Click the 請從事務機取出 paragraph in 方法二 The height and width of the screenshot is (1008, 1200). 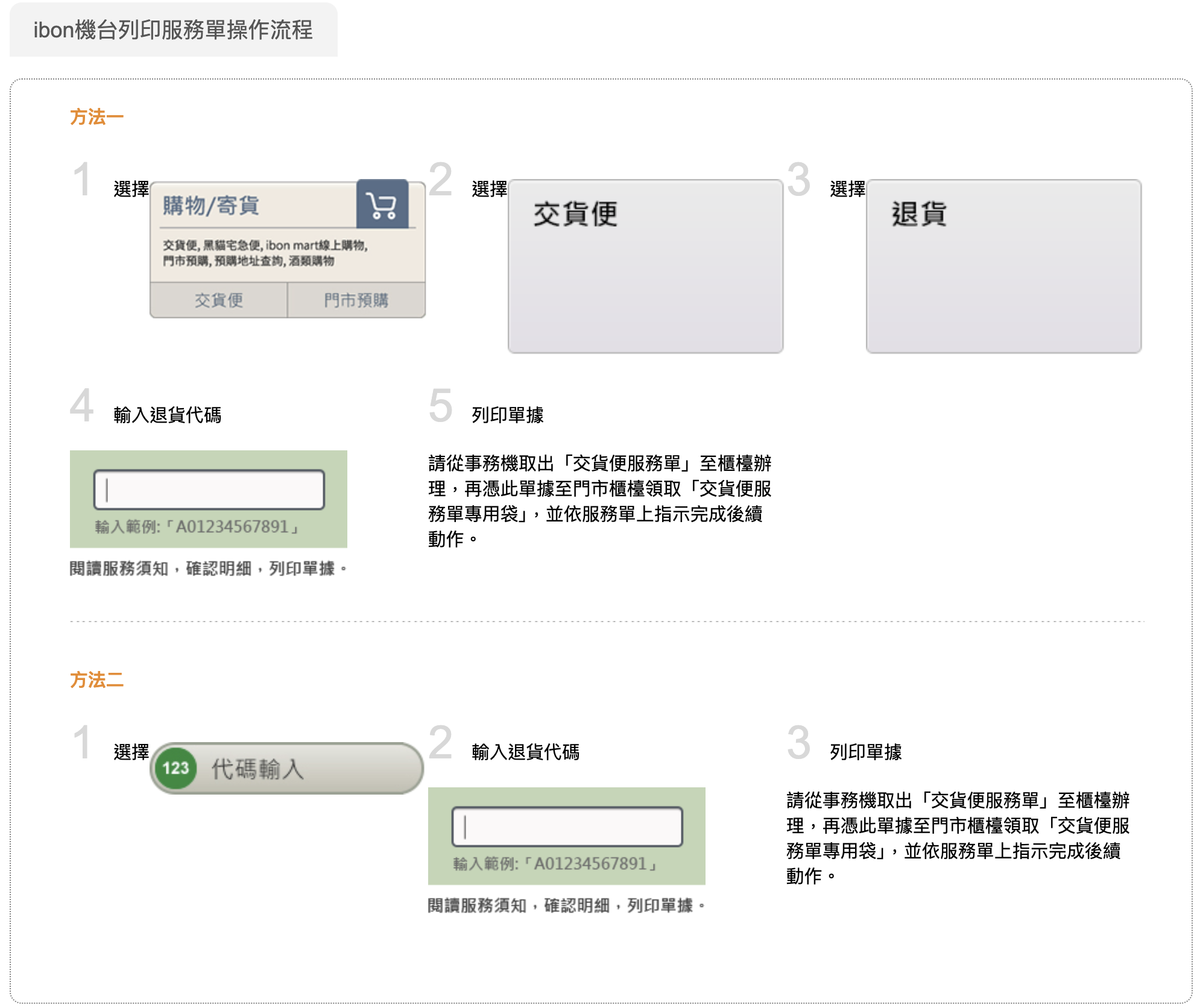click(958, 838)
